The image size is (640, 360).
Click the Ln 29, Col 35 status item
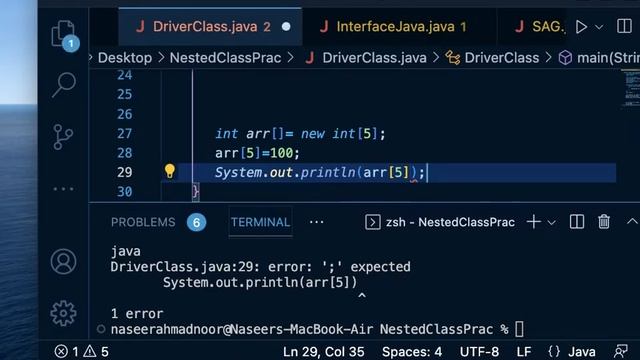324,351
